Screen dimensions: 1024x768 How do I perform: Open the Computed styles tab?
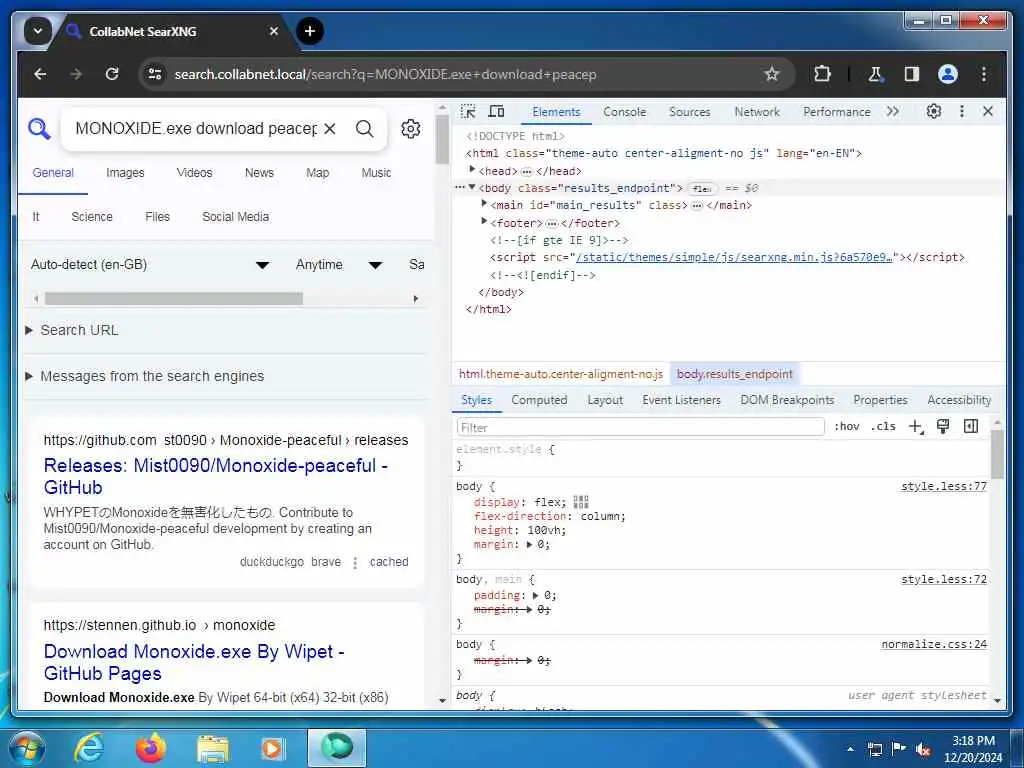pos(539,400)
